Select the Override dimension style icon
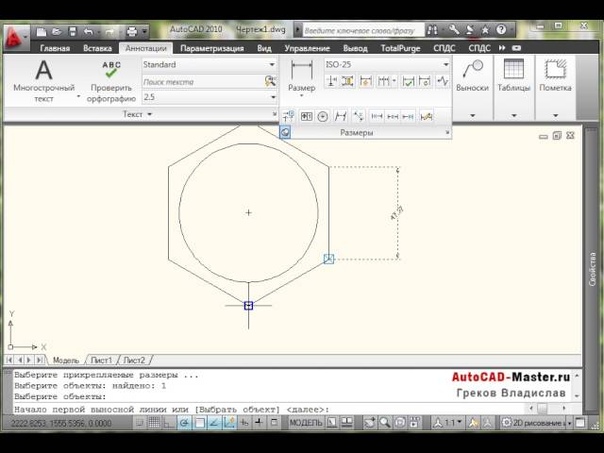Viewport: 604px width, 453px height. (x=426, y=116)
